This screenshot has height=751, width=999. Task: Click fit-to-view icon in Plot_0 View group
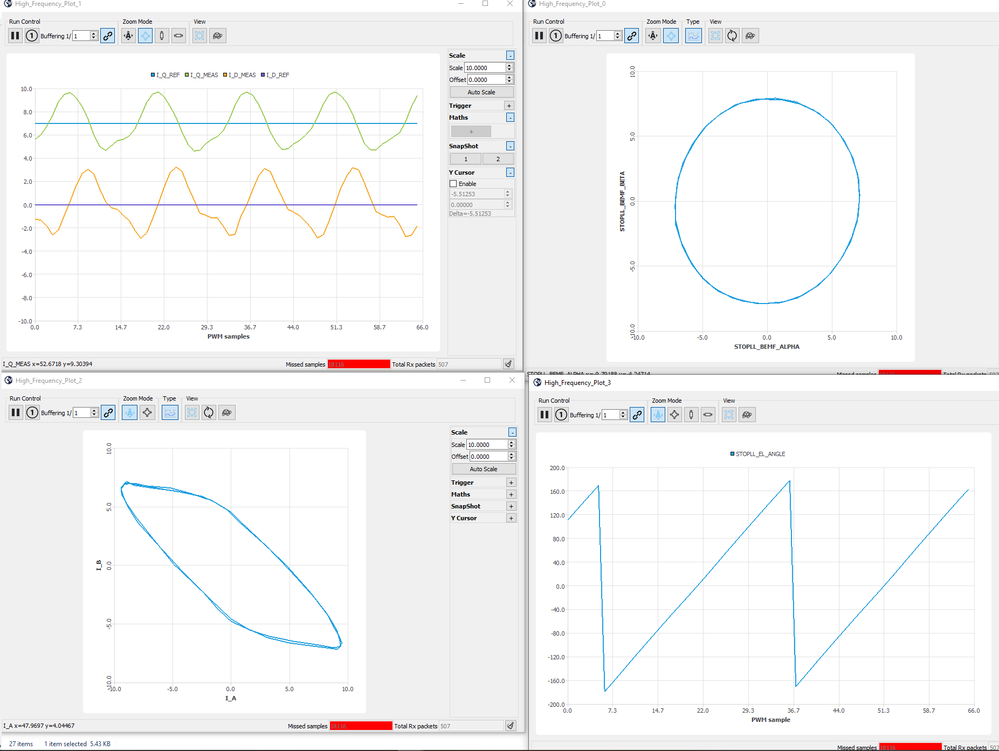tap(715, 36)
